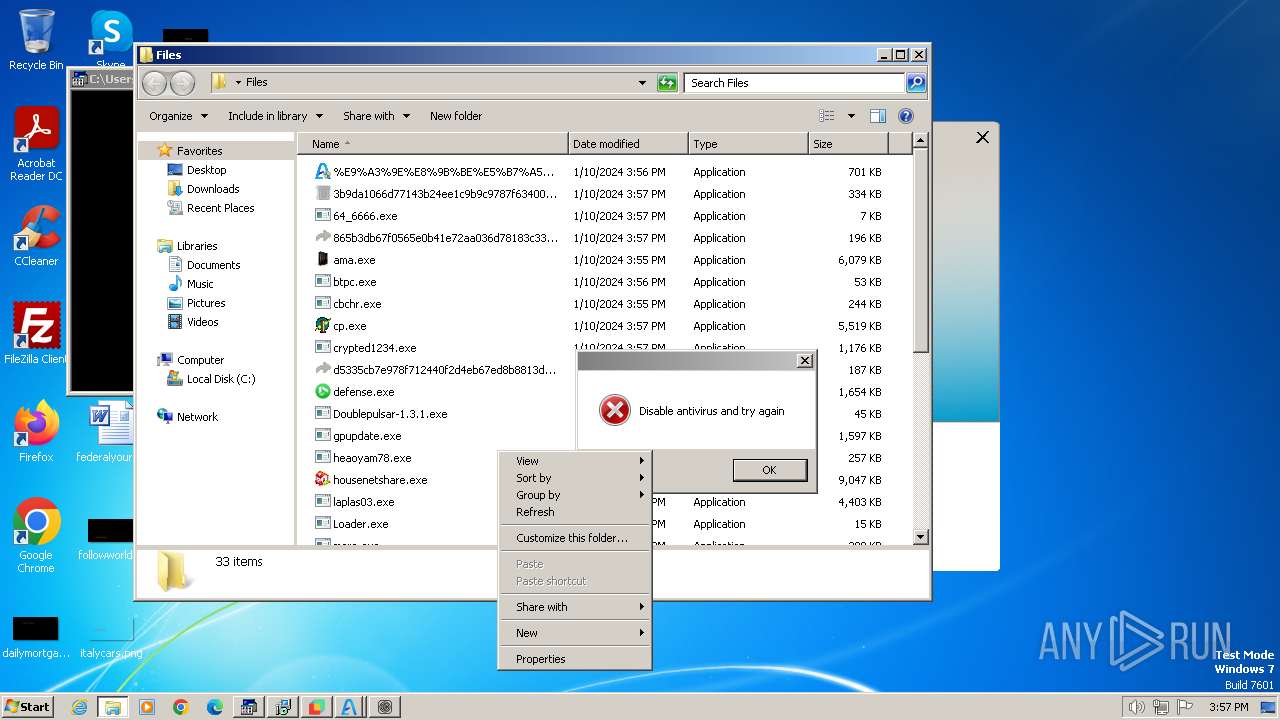Open the Group by submenu
This screenshot has width=1280, height=720.
pos(575,495)
